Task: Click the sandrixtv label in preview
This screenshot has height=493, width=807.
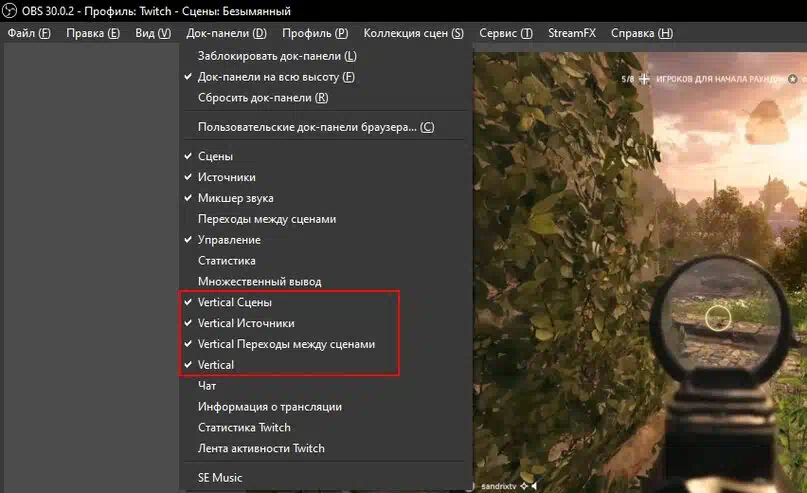Action: 498,486
